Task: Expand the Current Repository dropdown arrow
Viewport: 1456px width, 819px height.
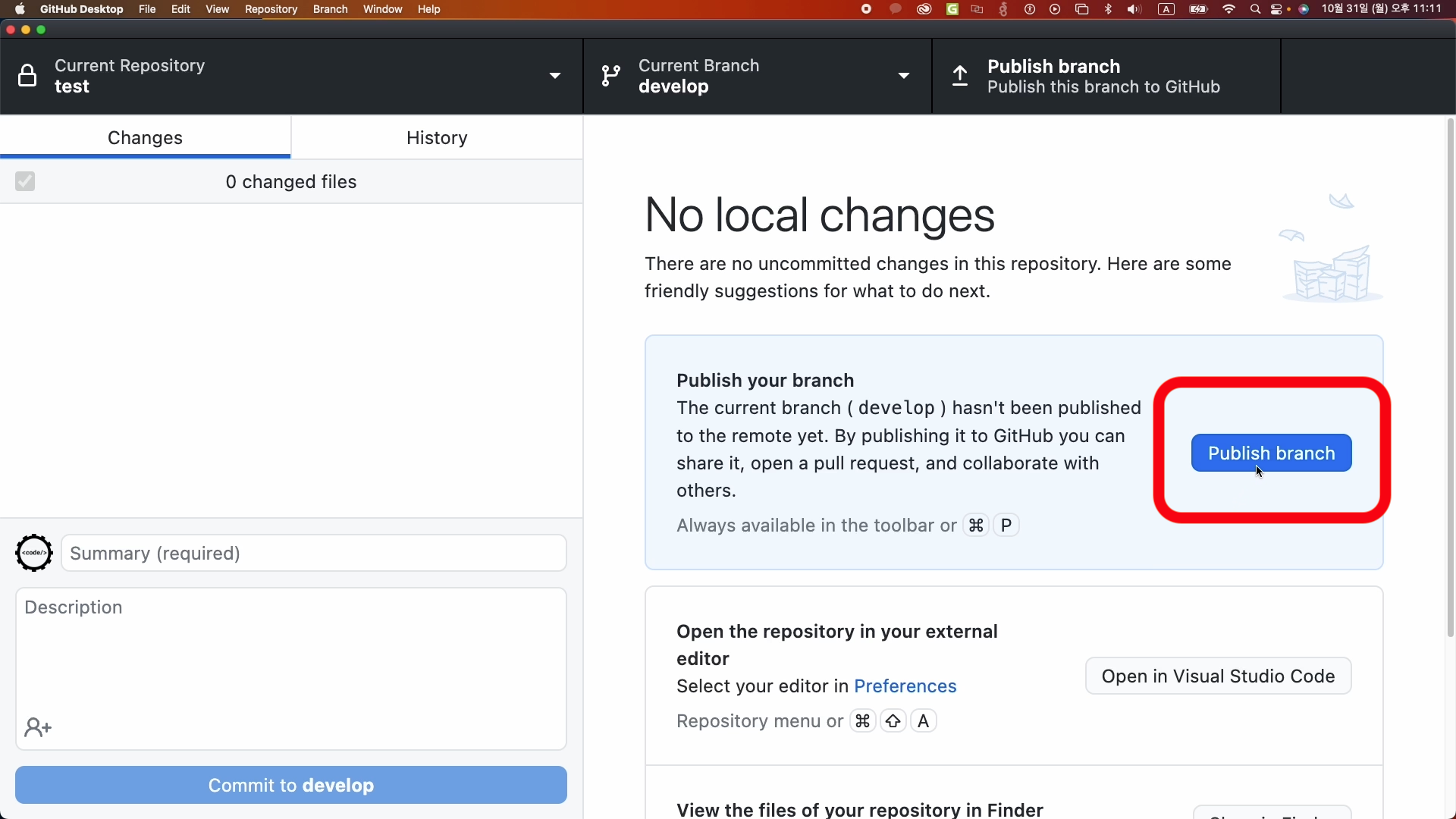Action: pos(555,76)
